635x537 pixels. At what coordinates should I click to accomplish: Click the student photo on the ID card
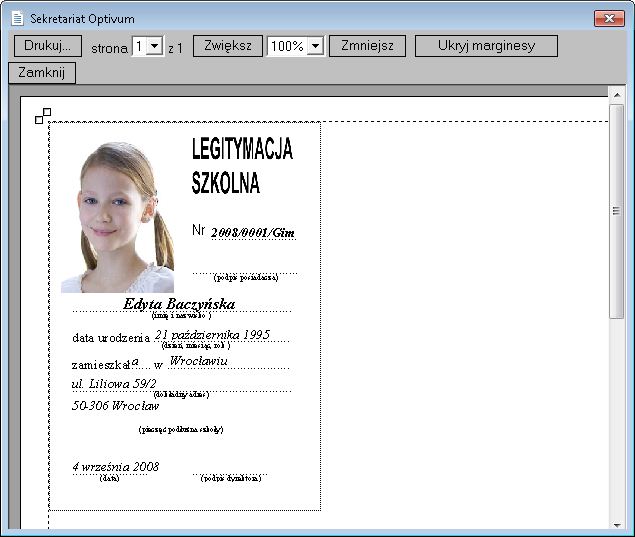click(117, 217)
